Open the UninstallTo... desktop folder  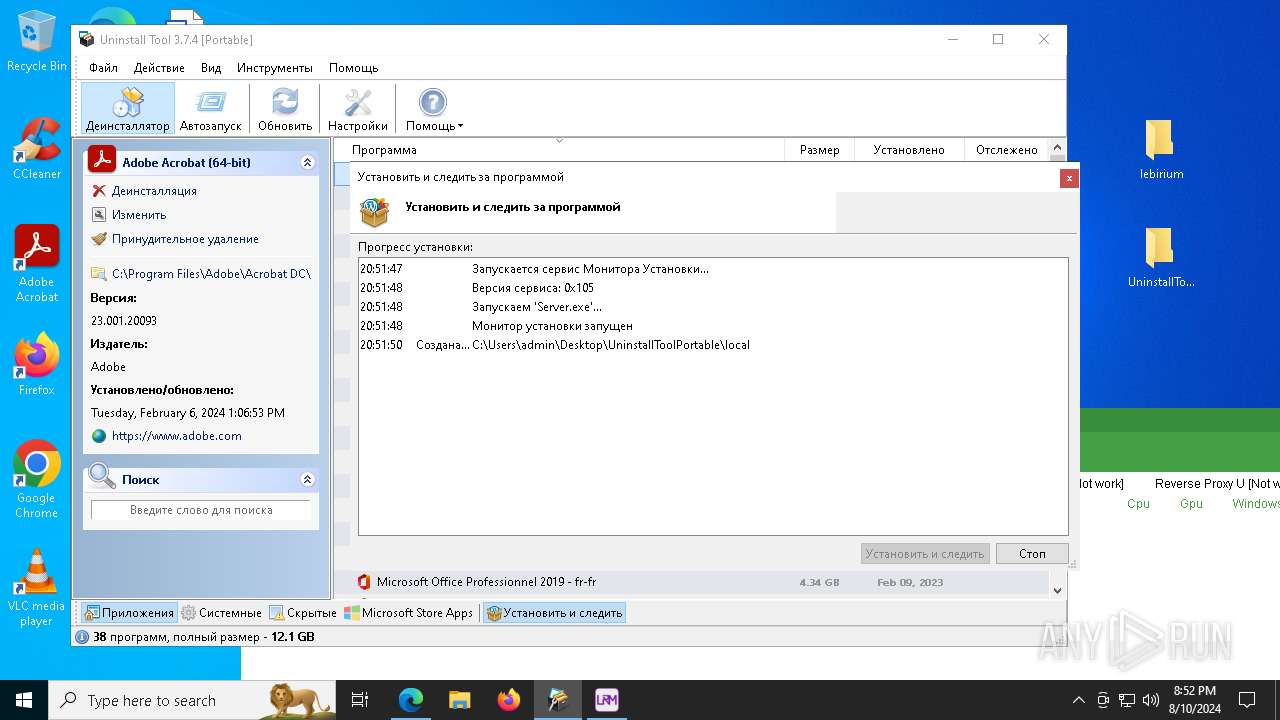(x=1161, y=257)
